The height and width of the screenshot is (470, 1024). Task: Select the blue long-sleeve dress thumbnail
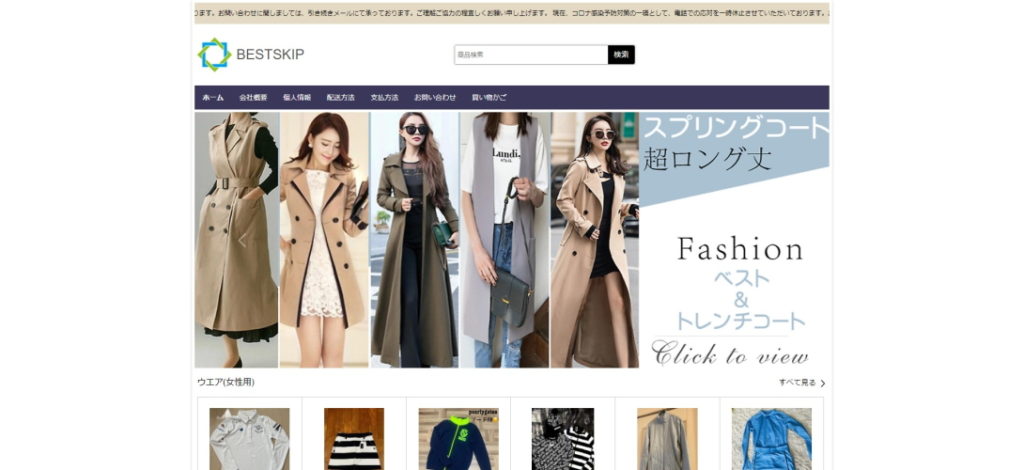pyautogui.click(x=771, y=438)
